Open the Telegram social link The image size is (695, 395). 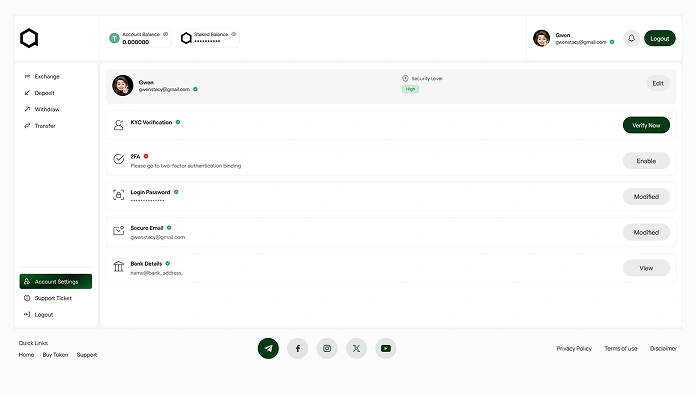(x=268, y=348)
